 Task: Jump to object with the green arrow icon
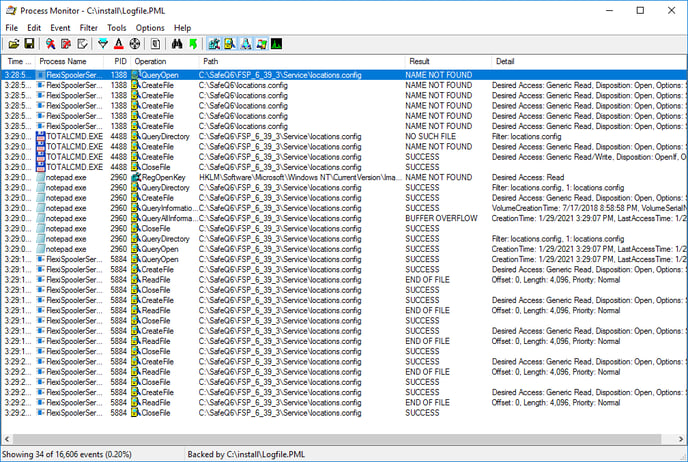tap(193, 44)
